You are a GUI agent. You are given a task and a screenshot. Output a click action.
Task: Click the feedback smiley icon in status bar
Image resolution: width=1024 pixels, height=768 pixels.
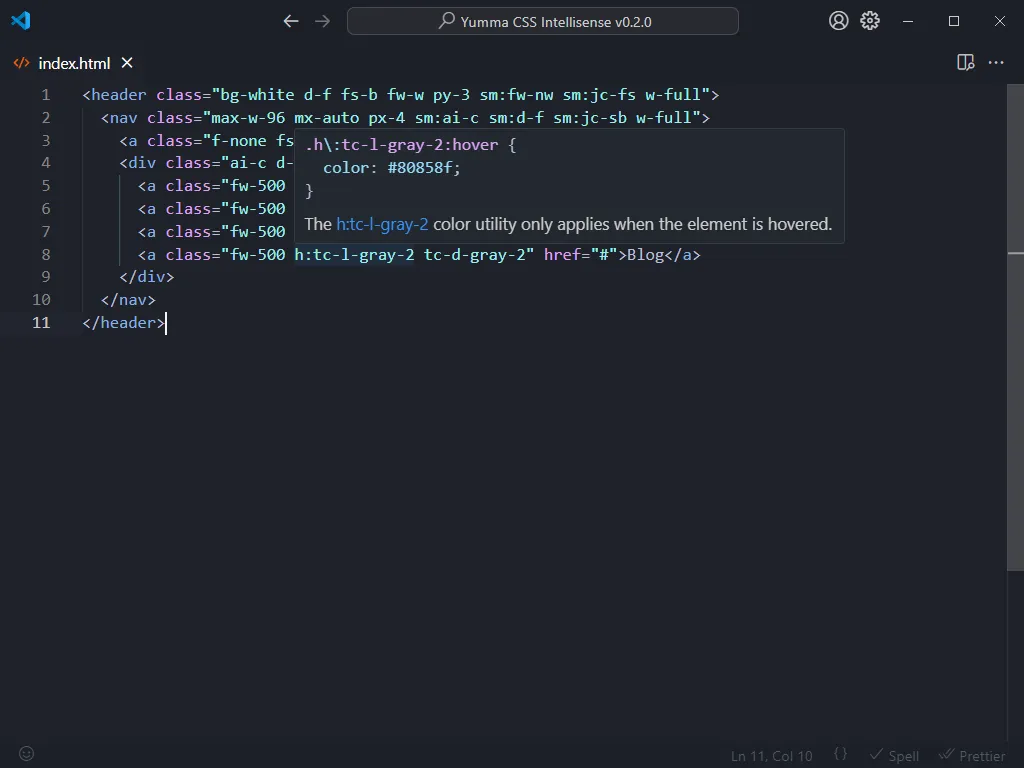pyautogui.click(x=26, y=754)
